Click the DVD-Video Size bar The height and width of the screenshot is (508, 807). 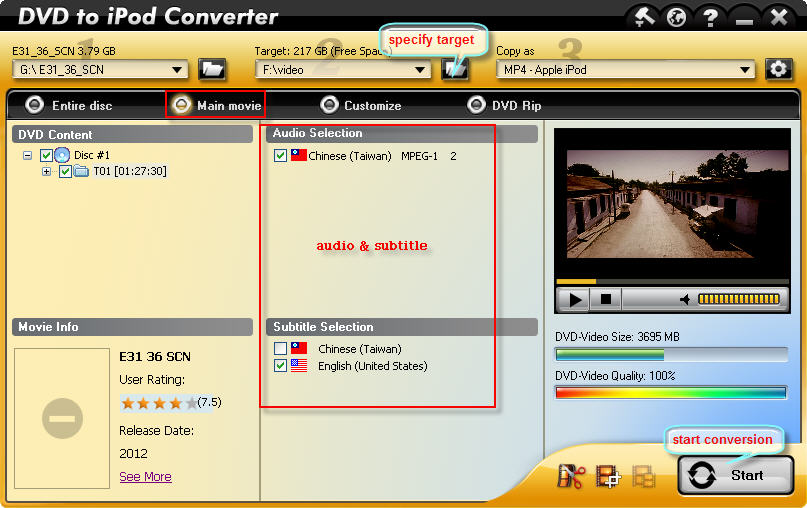point(671,355)
